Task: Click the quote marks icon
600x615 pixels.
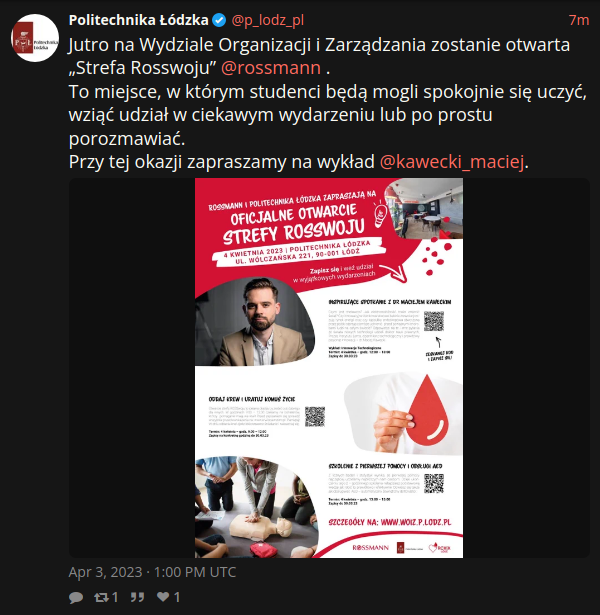Action: (x=137, y=597)
